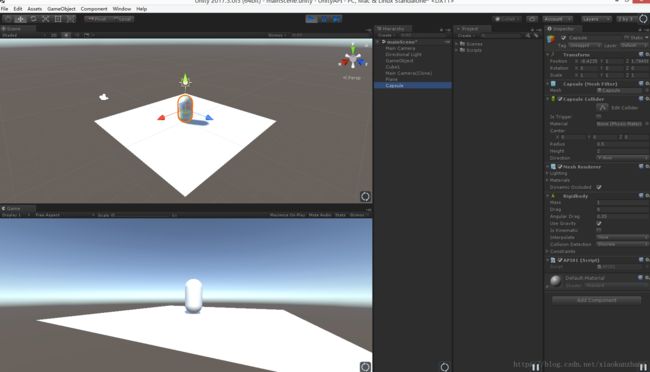Open the GameObject menu
The height and width of the screenshot is (372, 650).
(x=61, y=9)
